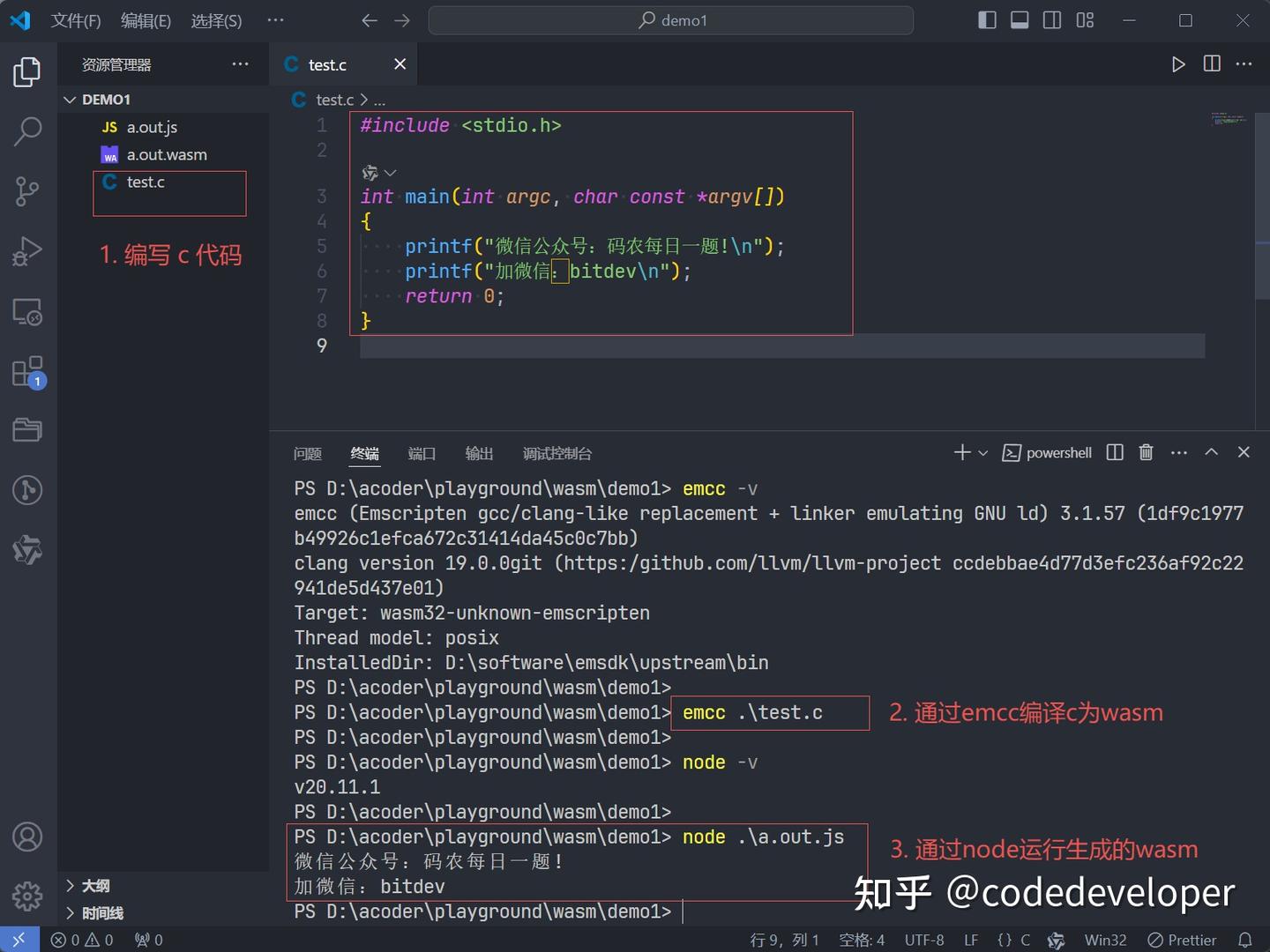Viewport: 1270px width, 952px height.
Task: Run the code with the play button
Action: point(1178,64)
